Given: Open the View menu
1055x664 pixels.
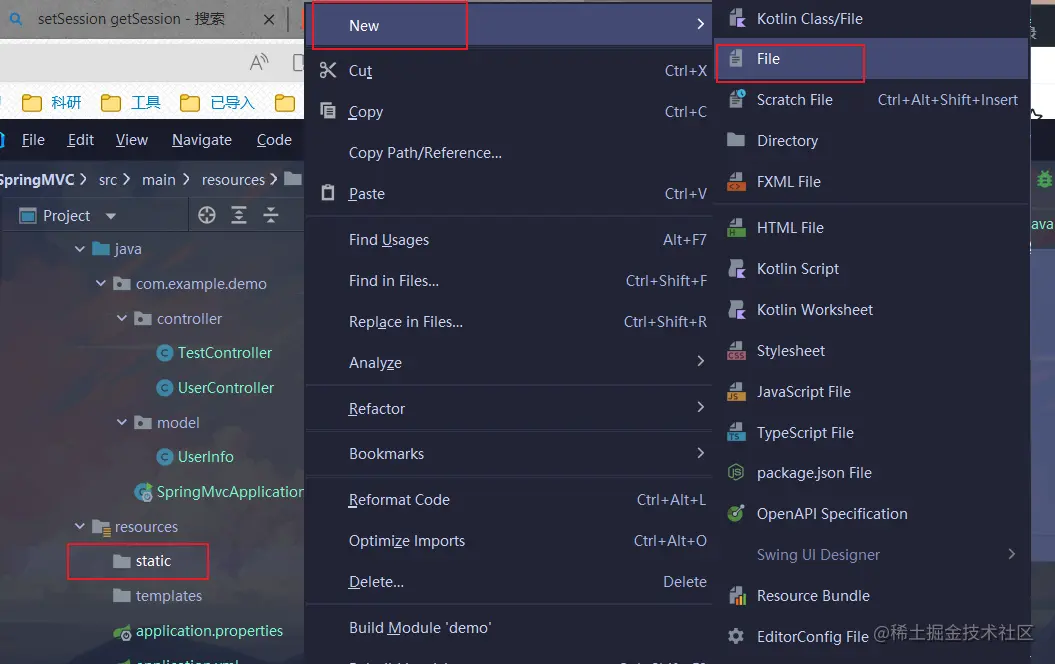Looking at the screenshot, I should pos(131,140).
